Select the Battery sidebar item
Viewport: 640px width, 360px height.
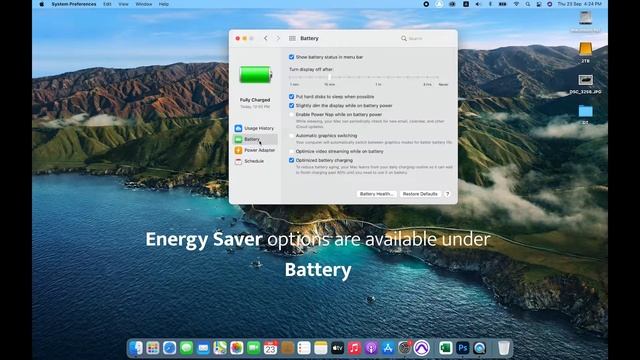pyautogui.click(x=255, y=139)
